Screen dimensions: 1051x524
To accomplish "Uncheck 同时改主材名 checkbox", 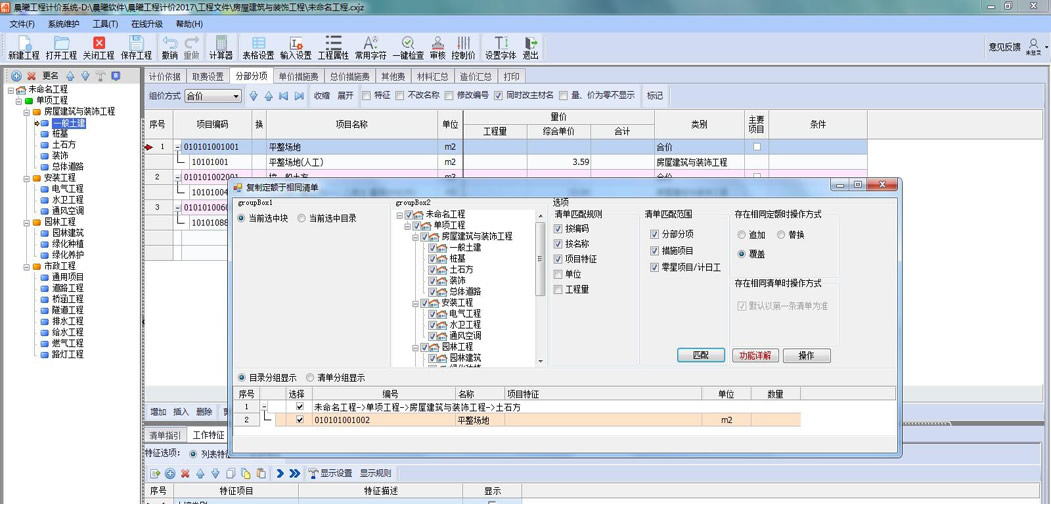I will (x=498, y=96).
